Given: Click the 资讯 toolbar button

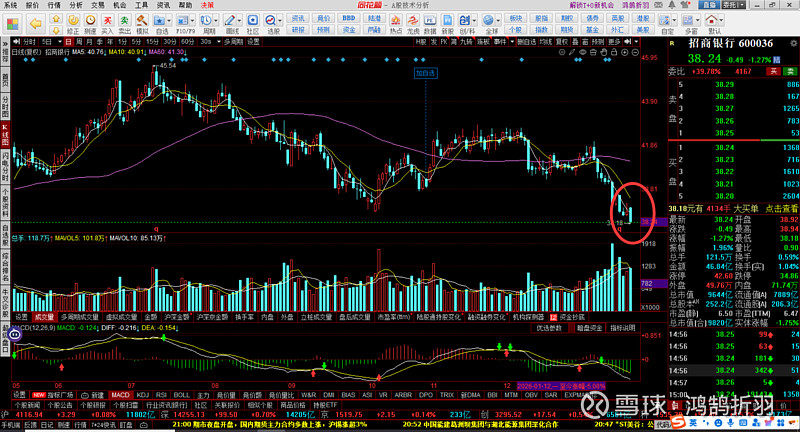Looking at the screenshot, I should tap(299, 18).
